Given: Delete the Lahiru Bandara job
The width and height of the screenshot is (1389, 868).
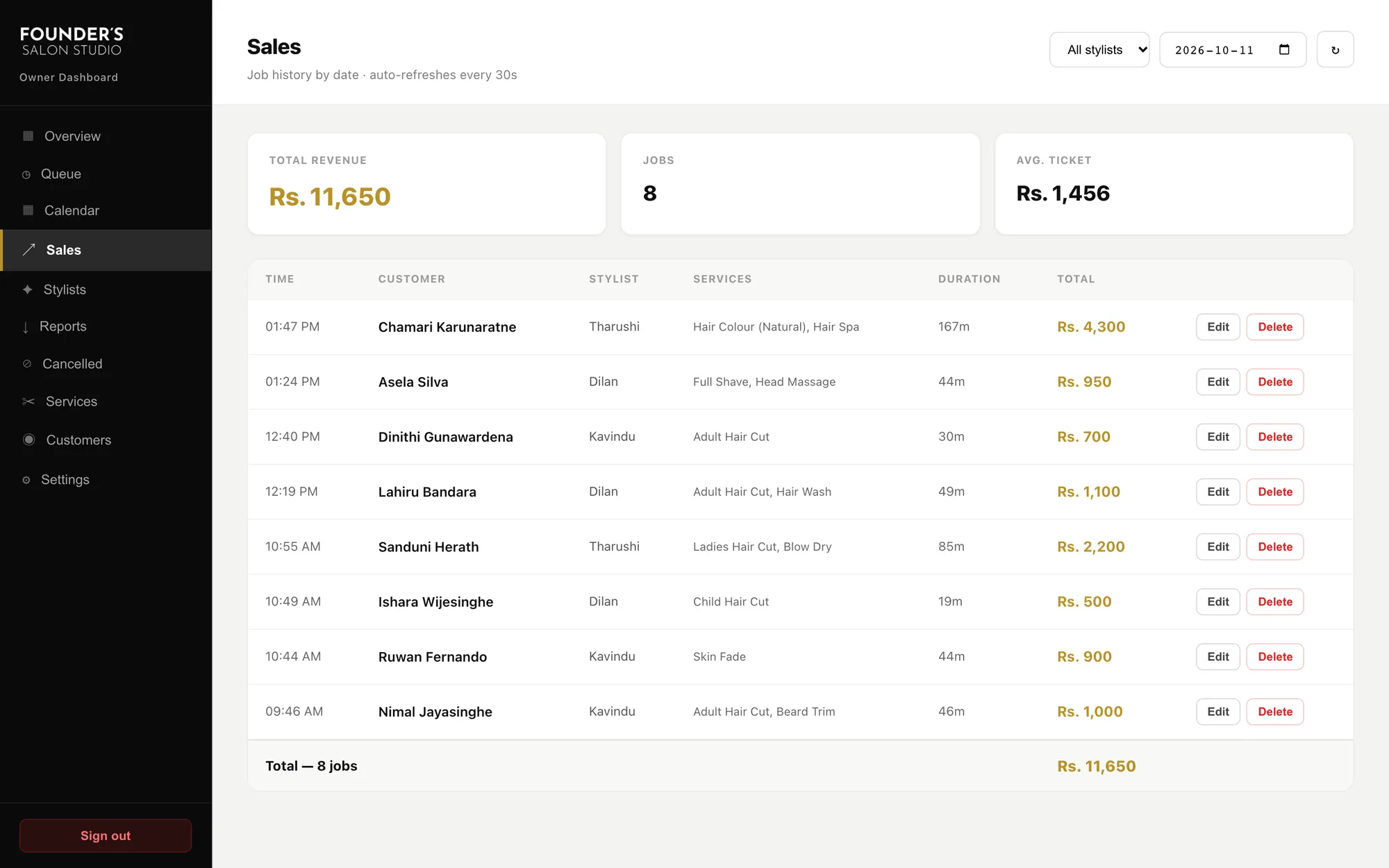Looking at the screenshot, I should (1275, 492).
